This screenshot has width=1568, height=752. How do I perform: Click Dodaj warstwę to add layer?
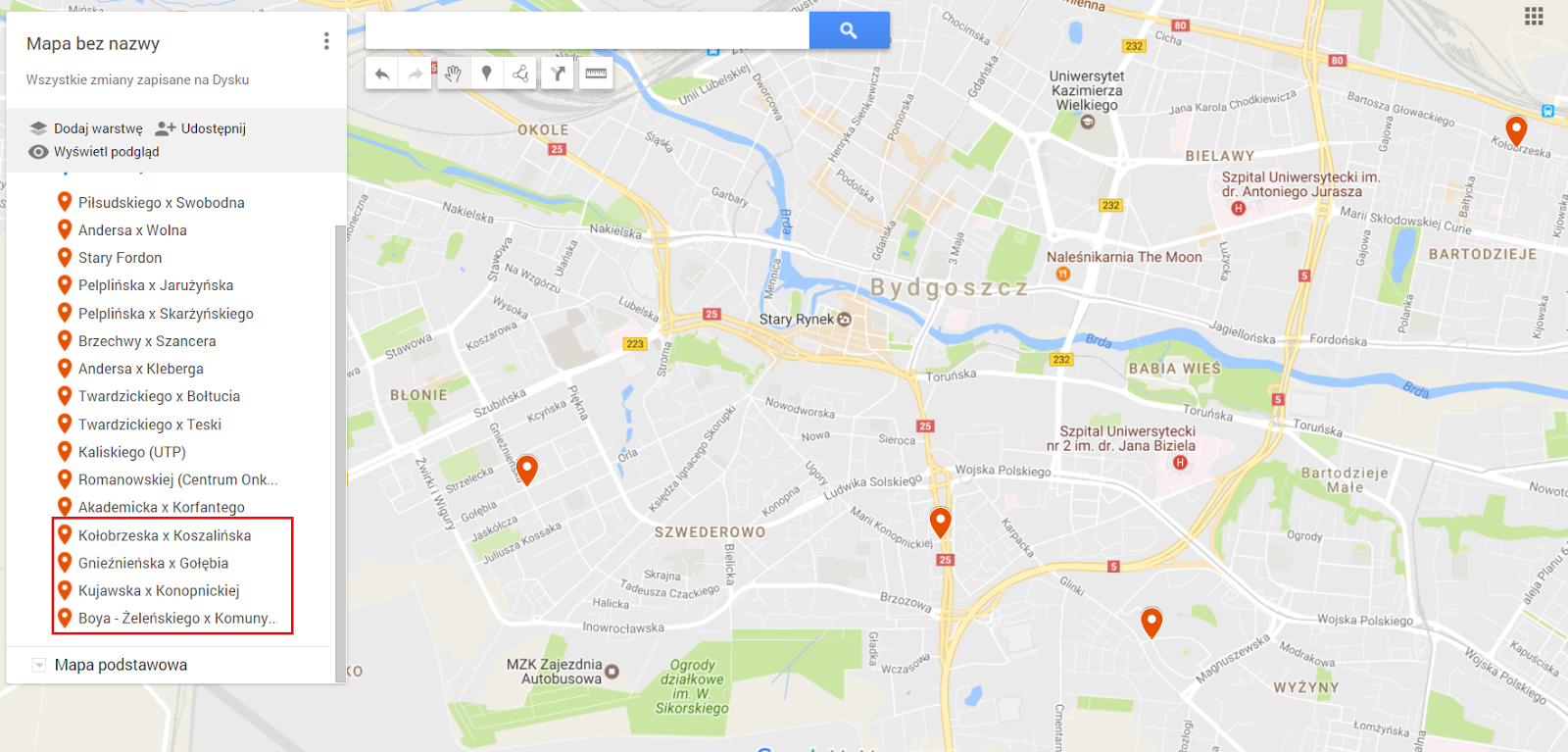click(x=86, y=128)
